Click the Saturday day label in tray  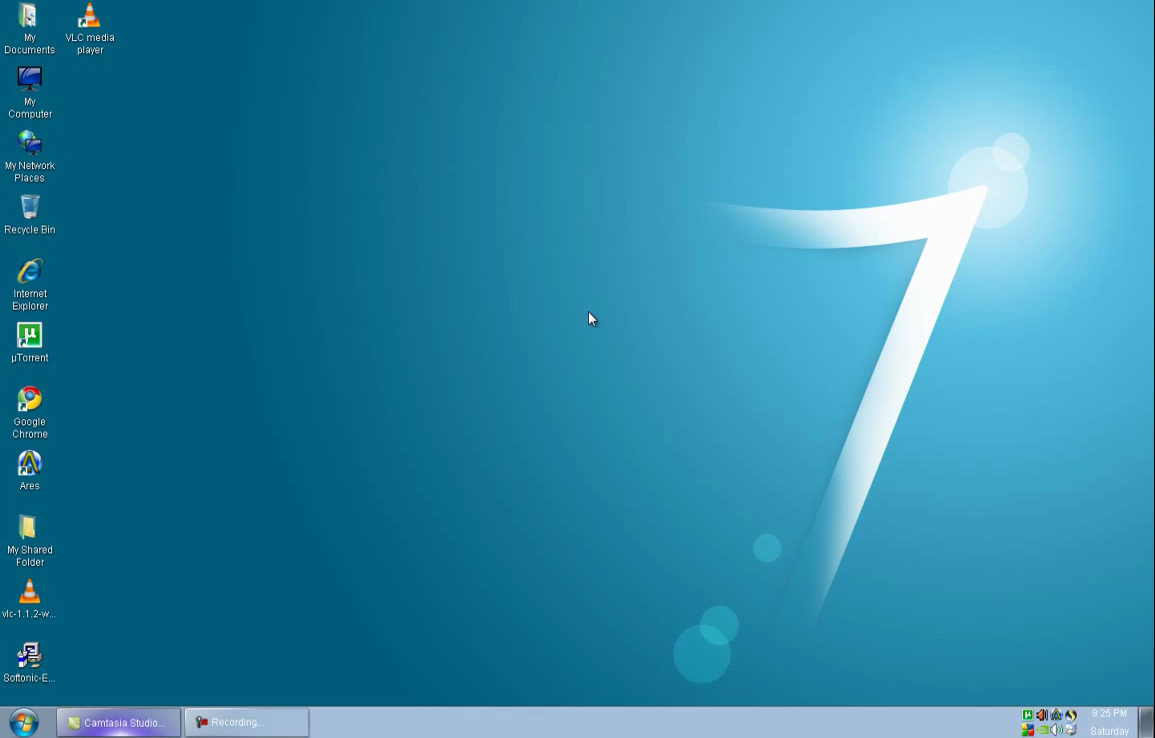[x=1109, y=731]
